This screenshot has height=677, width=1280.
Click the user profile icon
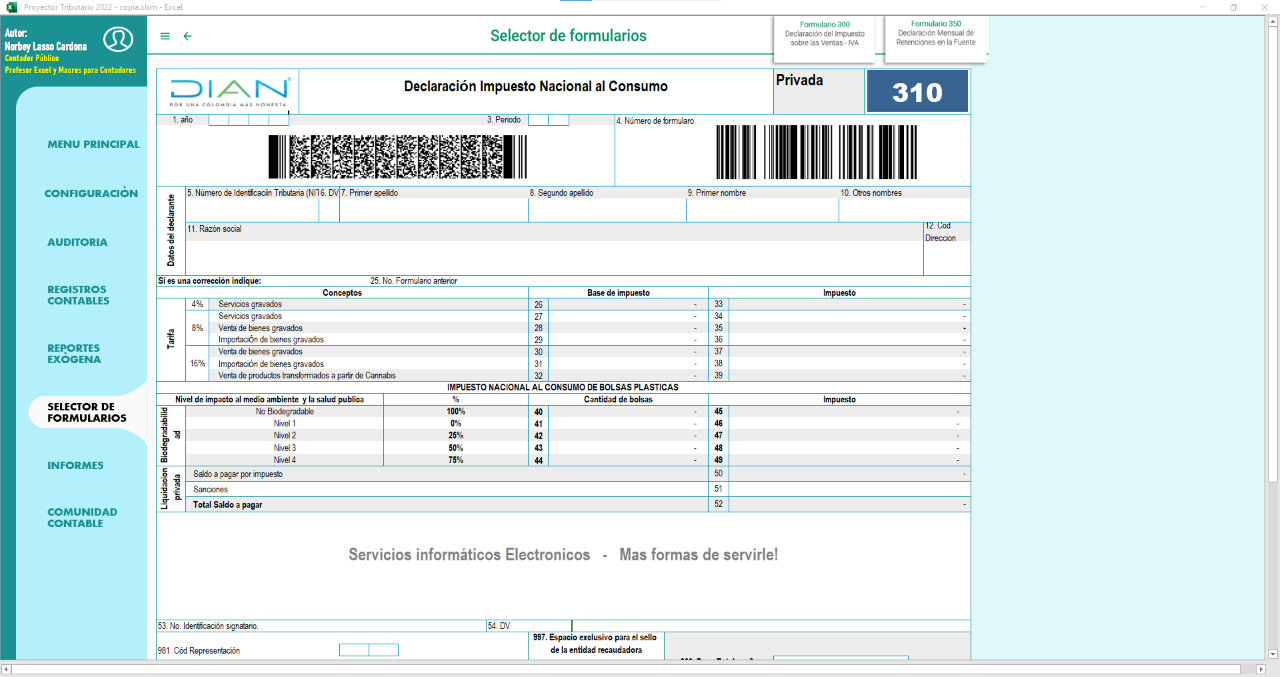(119, 41)
